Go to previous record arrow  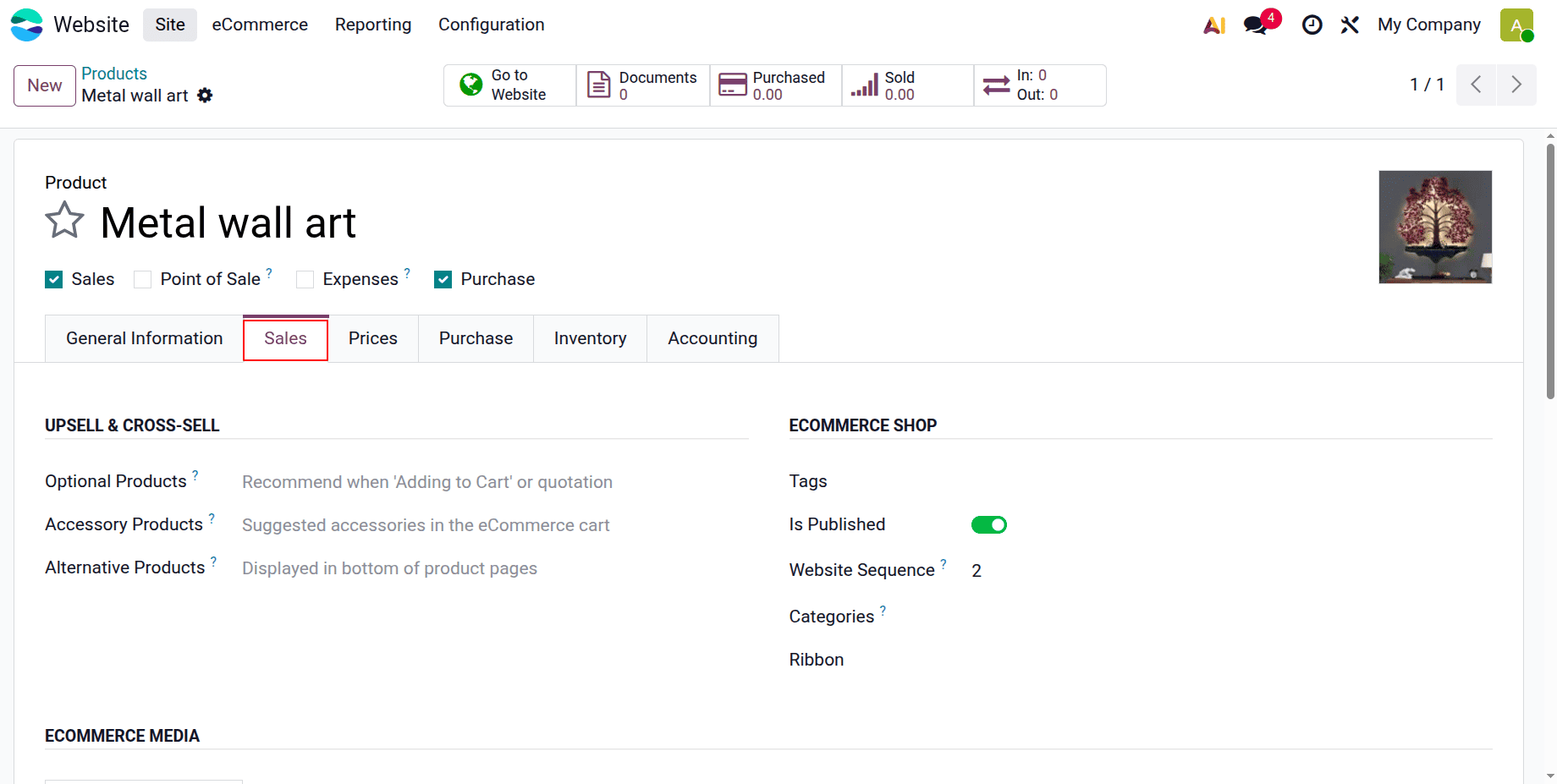[1476, 85]
